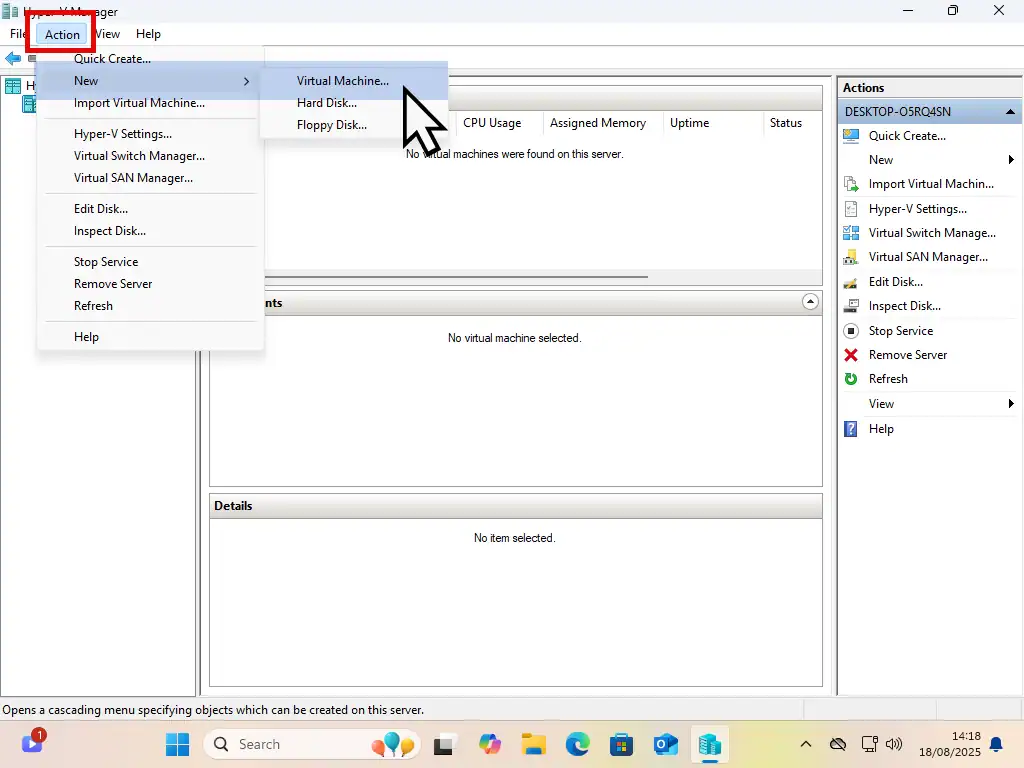Click the Virtual Switch Manager icon in Actions pane
The width and height of the screenshot is (1024, 768).
(x=851, y=233)
